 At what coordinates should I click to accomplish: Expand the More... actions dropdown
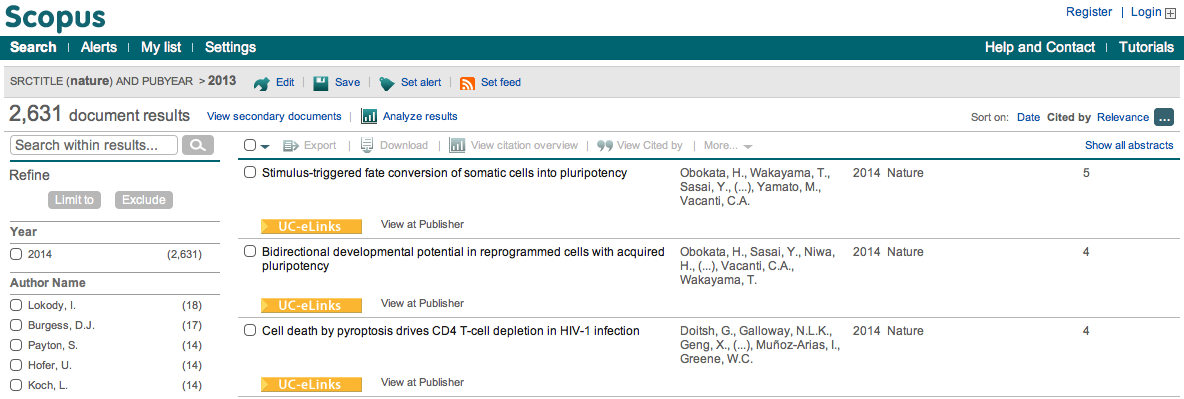[728, 145]
